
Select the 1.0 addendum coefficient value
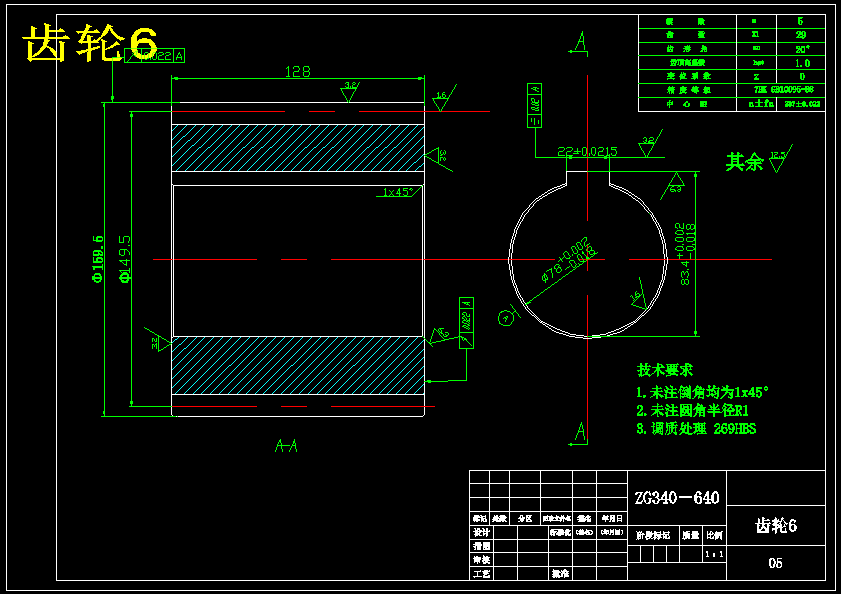coord(802,63)
